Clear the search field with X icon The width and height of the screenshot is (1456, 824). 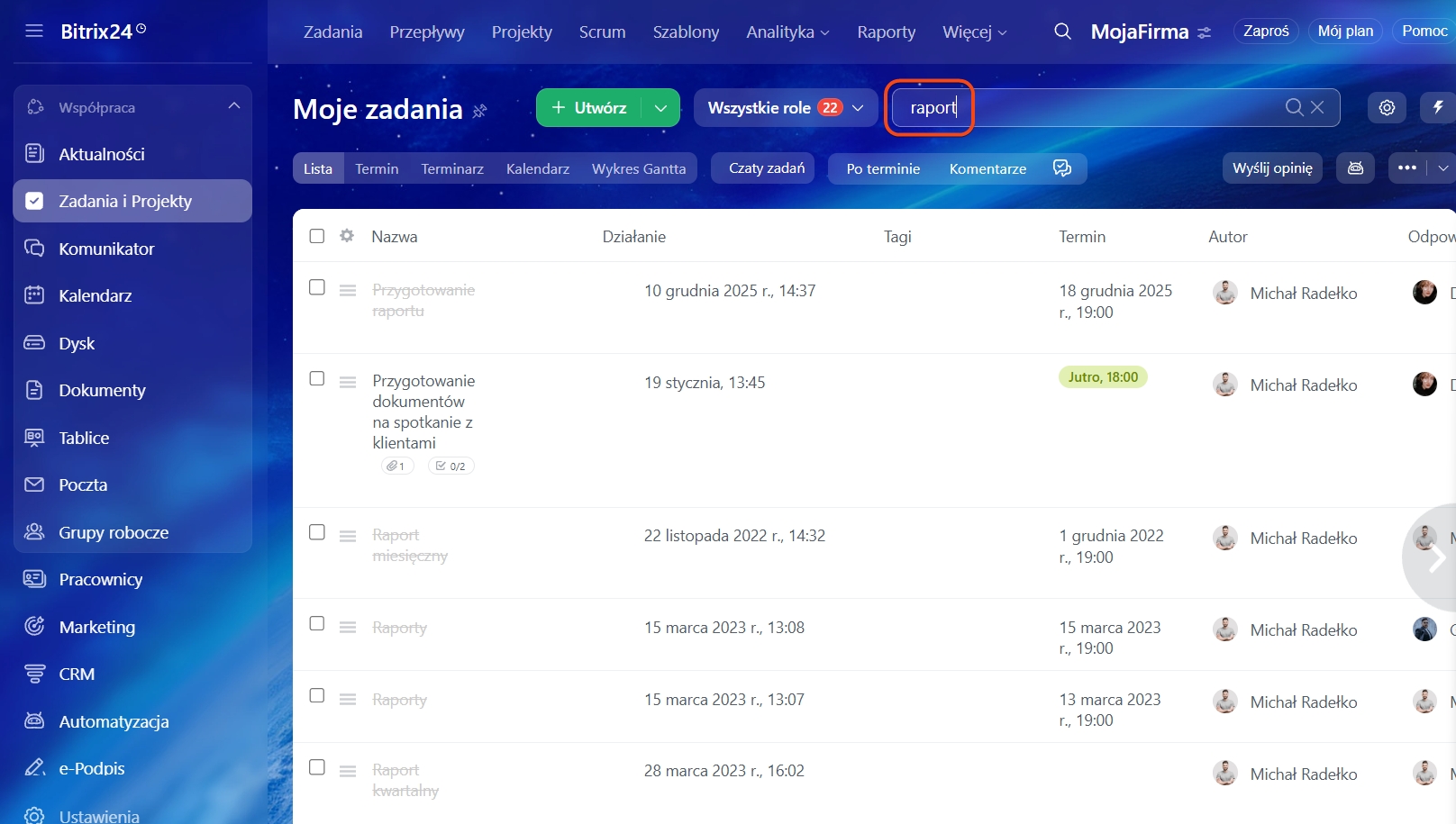click(1317, 107)
